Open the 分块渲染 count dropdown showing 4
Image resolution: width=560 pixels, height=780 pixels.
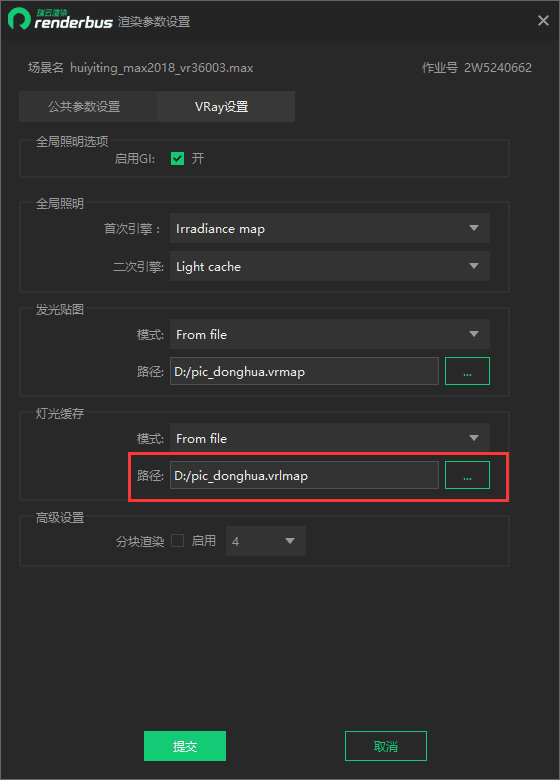pos(266,541)
